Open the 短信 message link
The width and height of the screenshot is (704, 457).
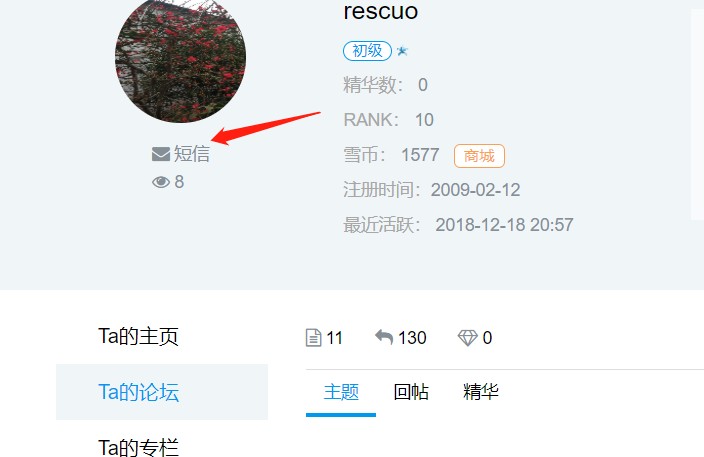point(192,154)
